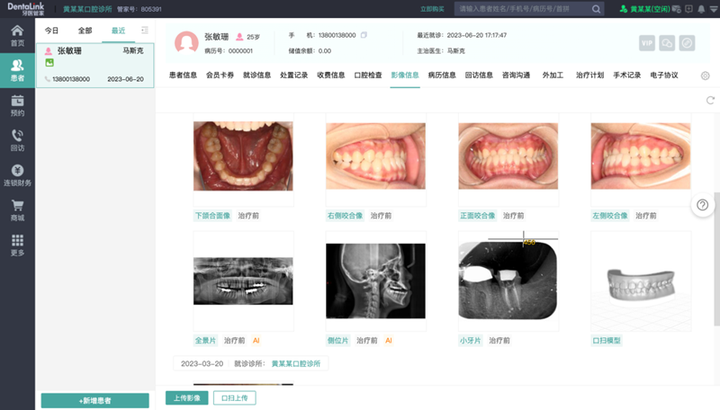720x410 pixels.
Task: Click the AI badge on 全景片
Action: point(256,341)
